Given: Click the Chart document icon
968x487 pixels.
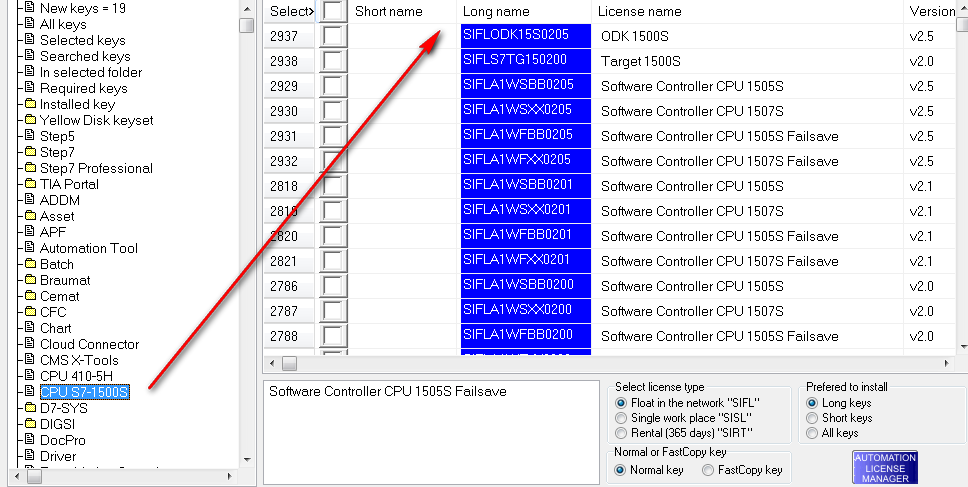Looking at the screenshot, I should [30, 328].
